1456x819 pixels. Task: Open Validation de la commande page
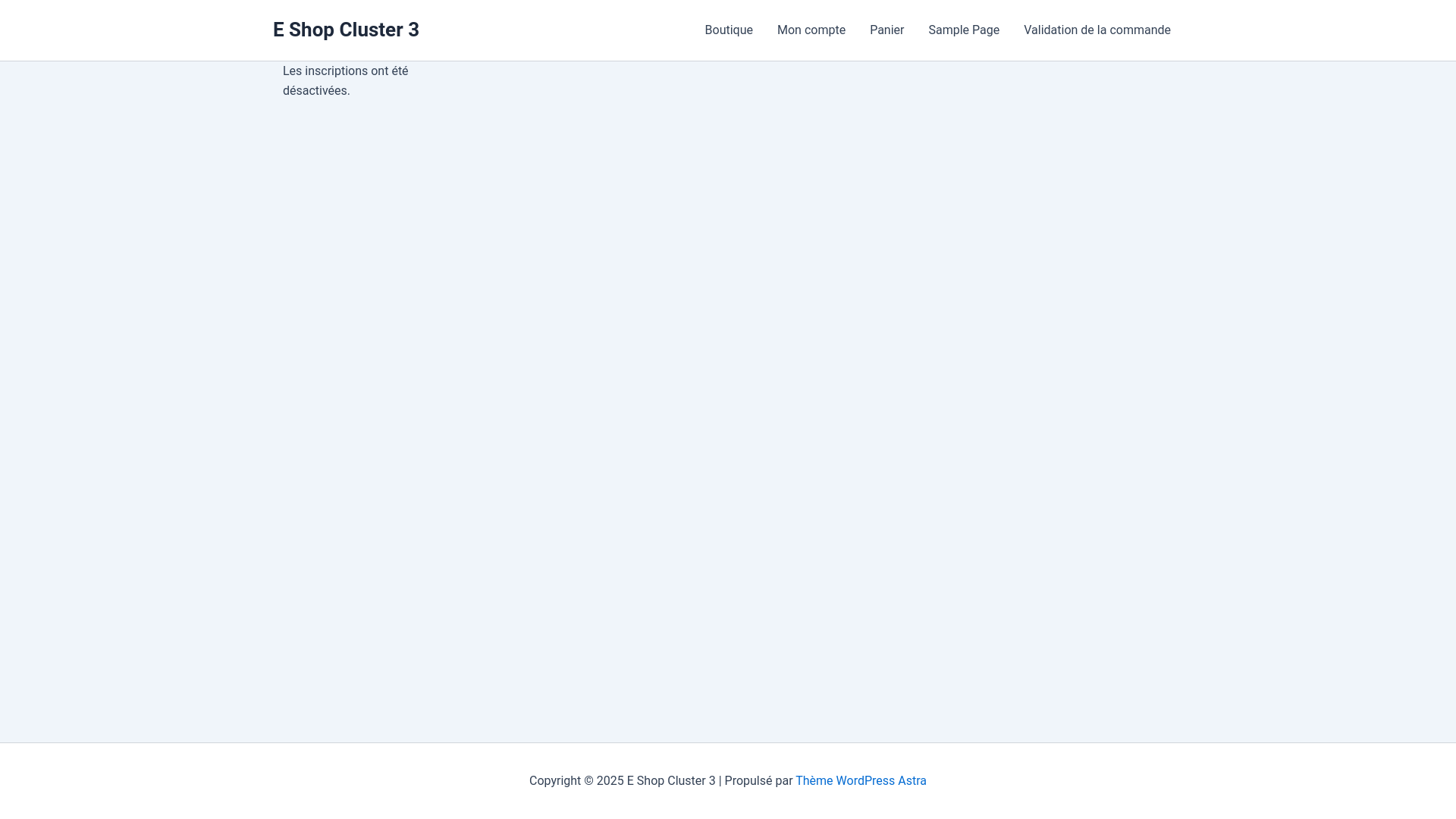pyautogui.click(x=1097, y=30)
